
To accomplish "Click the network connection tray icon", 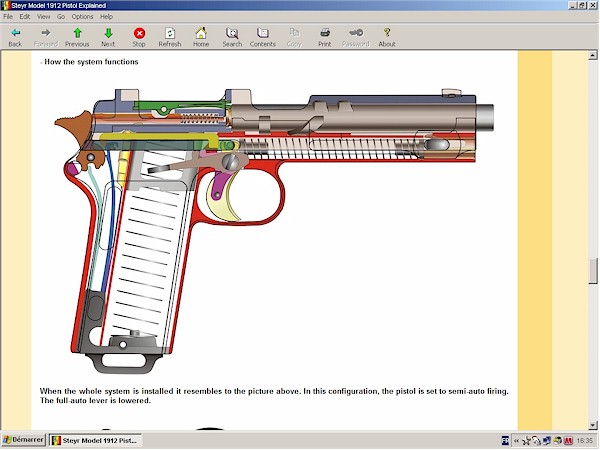I will tap(547, 441).
